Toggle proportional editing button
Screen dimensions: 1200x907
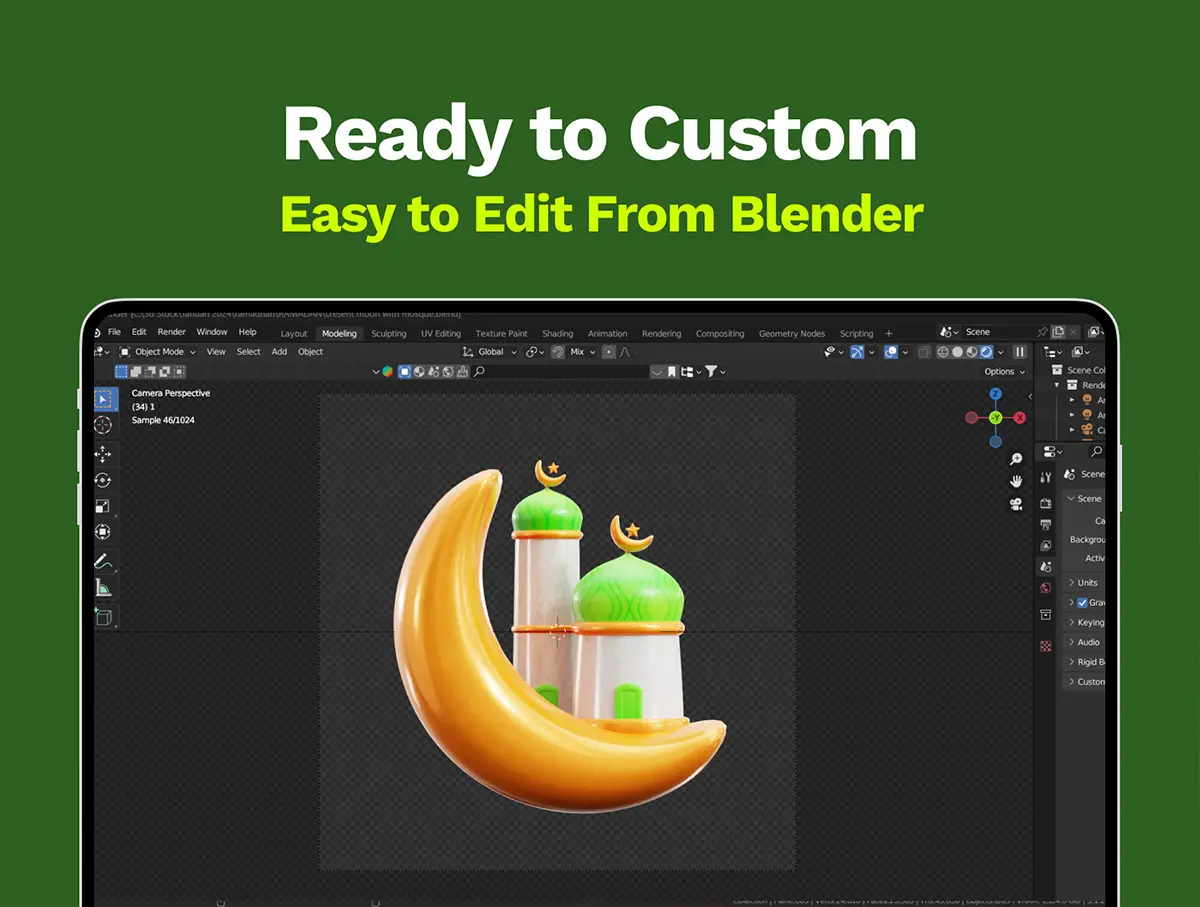click(x=609, y=352)
